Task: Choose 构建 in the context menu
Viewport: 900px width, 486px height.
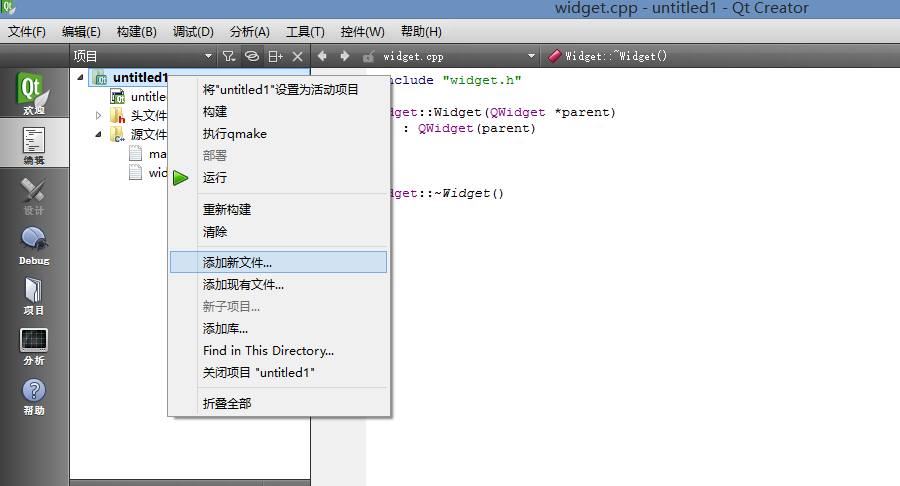Action: point(278,112)
